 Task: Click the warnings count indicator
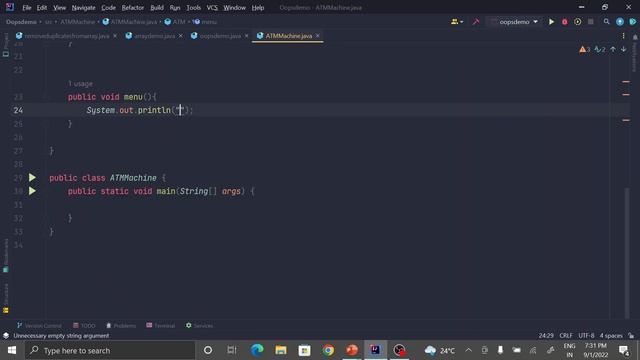tap(584, 49)
